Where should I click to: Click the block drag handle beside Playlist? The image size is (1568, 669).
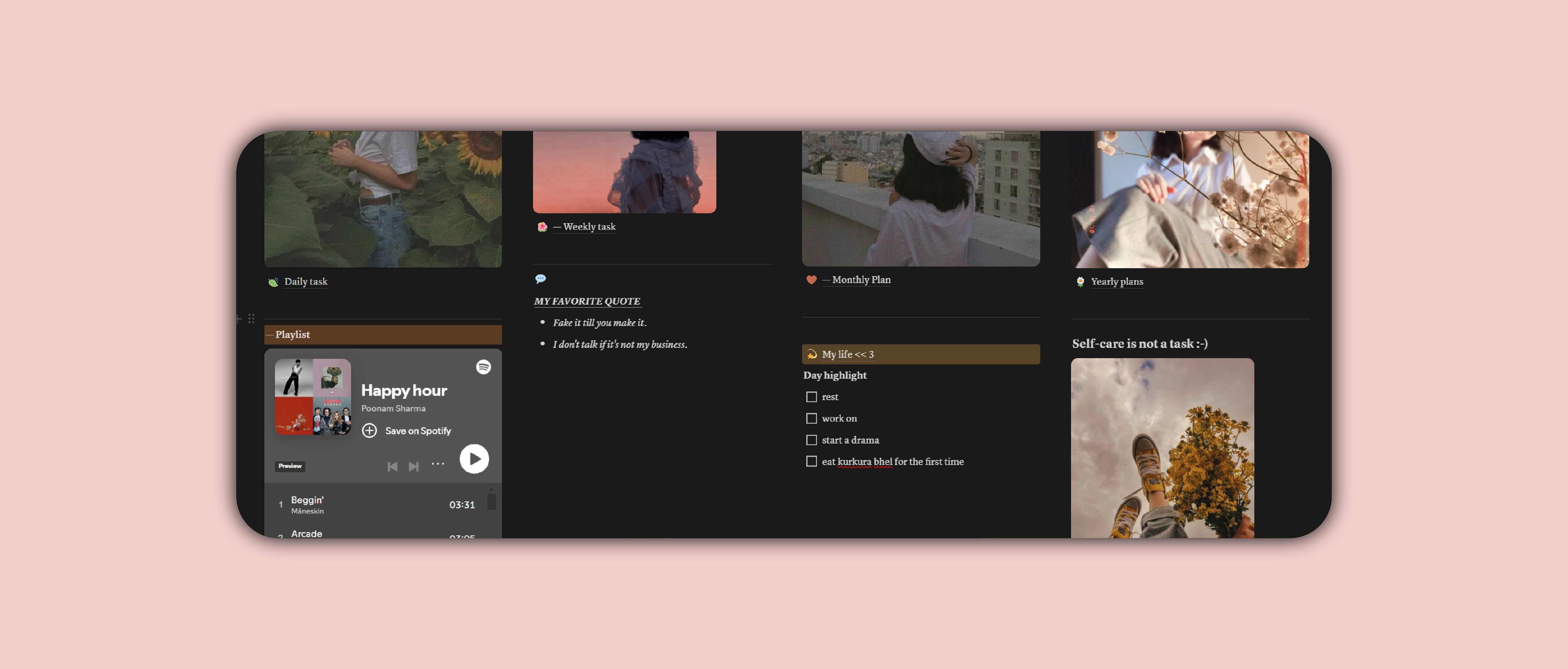(x=251, y=318)
